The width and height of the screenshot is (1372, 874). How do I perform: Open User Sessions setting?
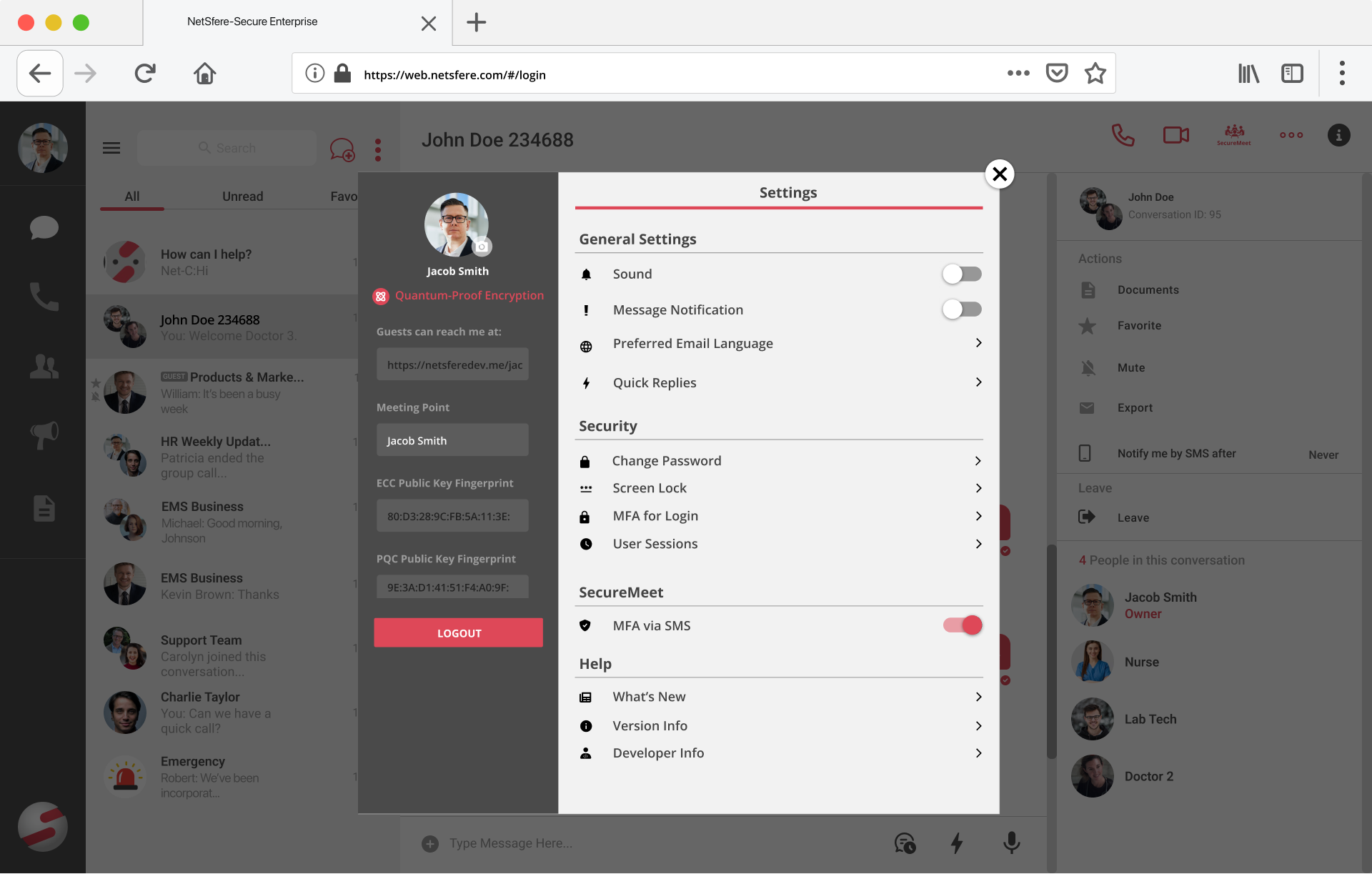[779, 544]
